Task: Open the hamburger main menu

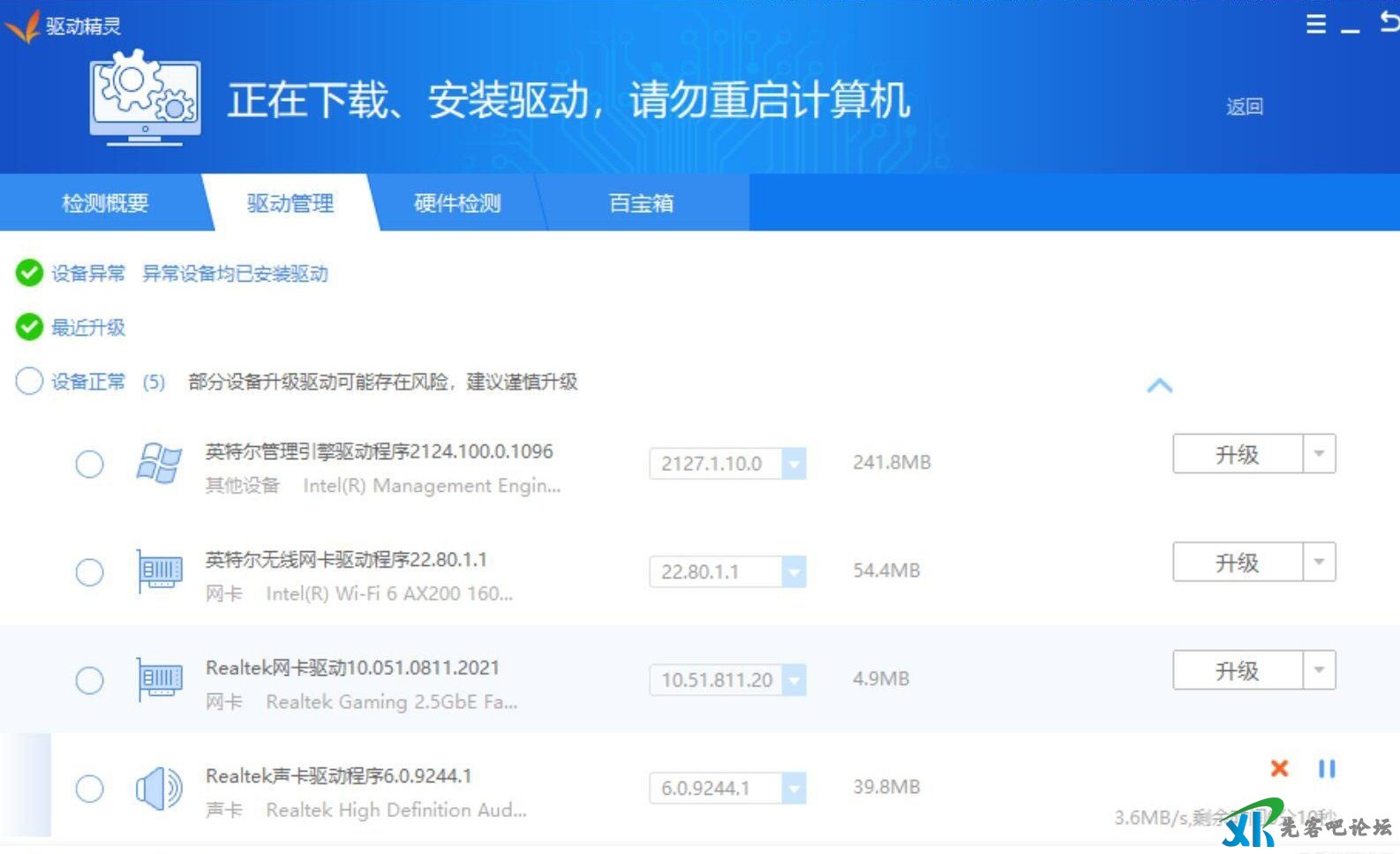Action: pos(1315,24)
